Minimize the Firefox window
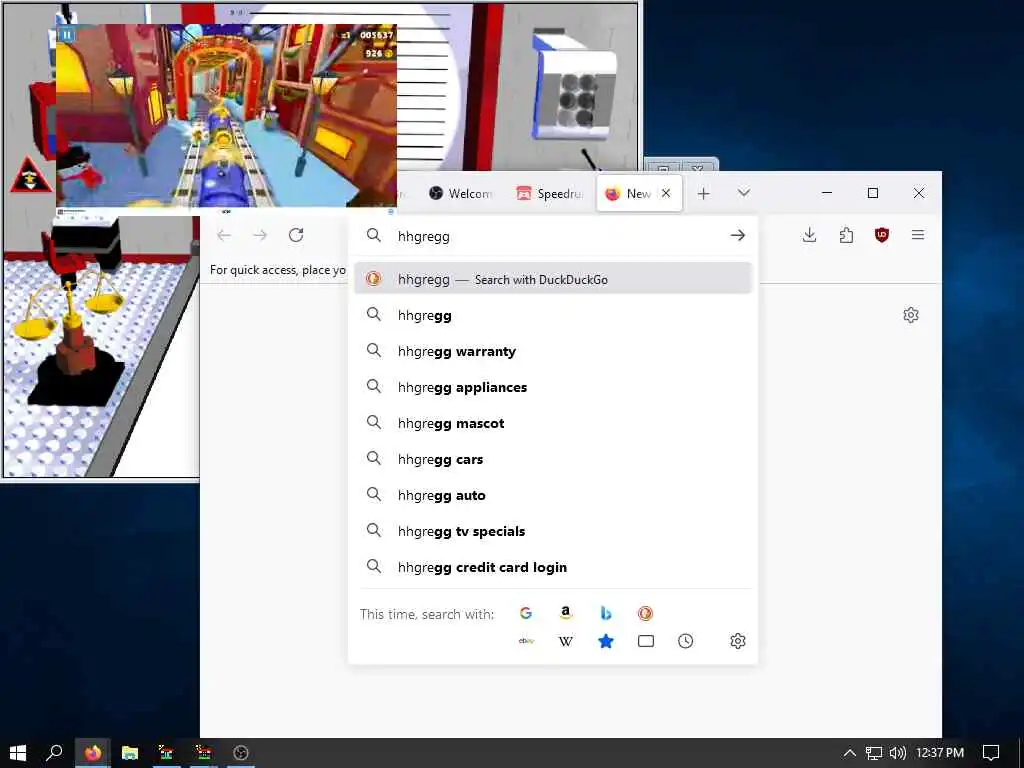 pyautogui.click(x=827, y=193)
